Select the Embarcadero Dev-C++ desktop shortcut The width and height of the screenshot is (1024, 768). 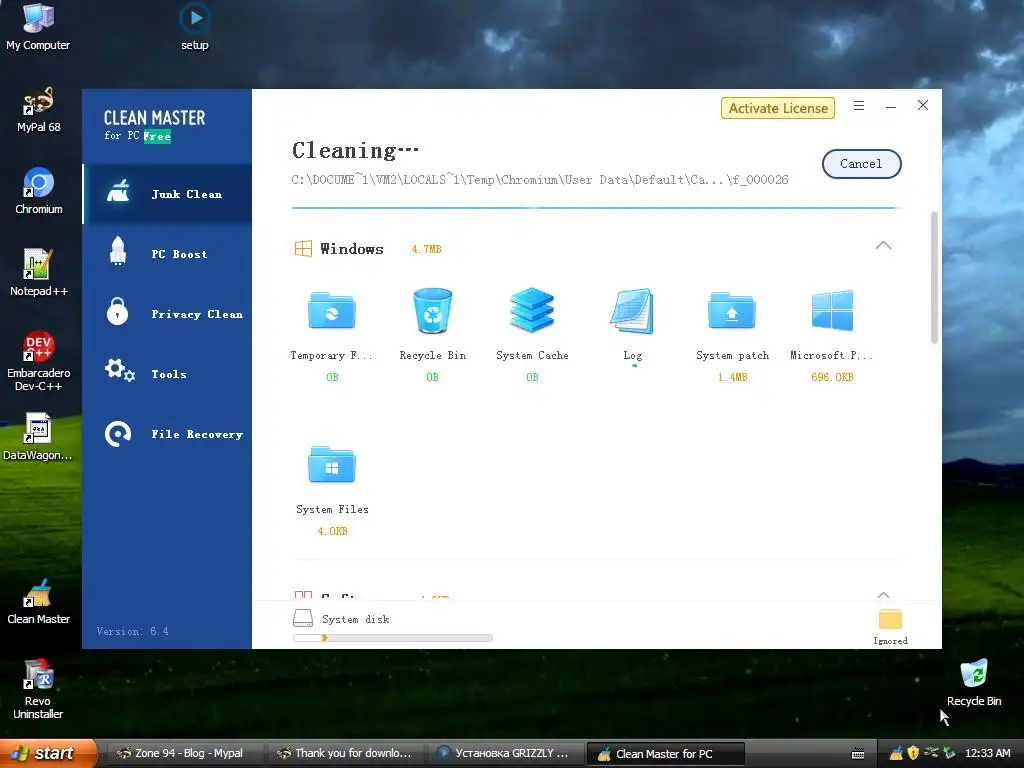pos(39,362)
